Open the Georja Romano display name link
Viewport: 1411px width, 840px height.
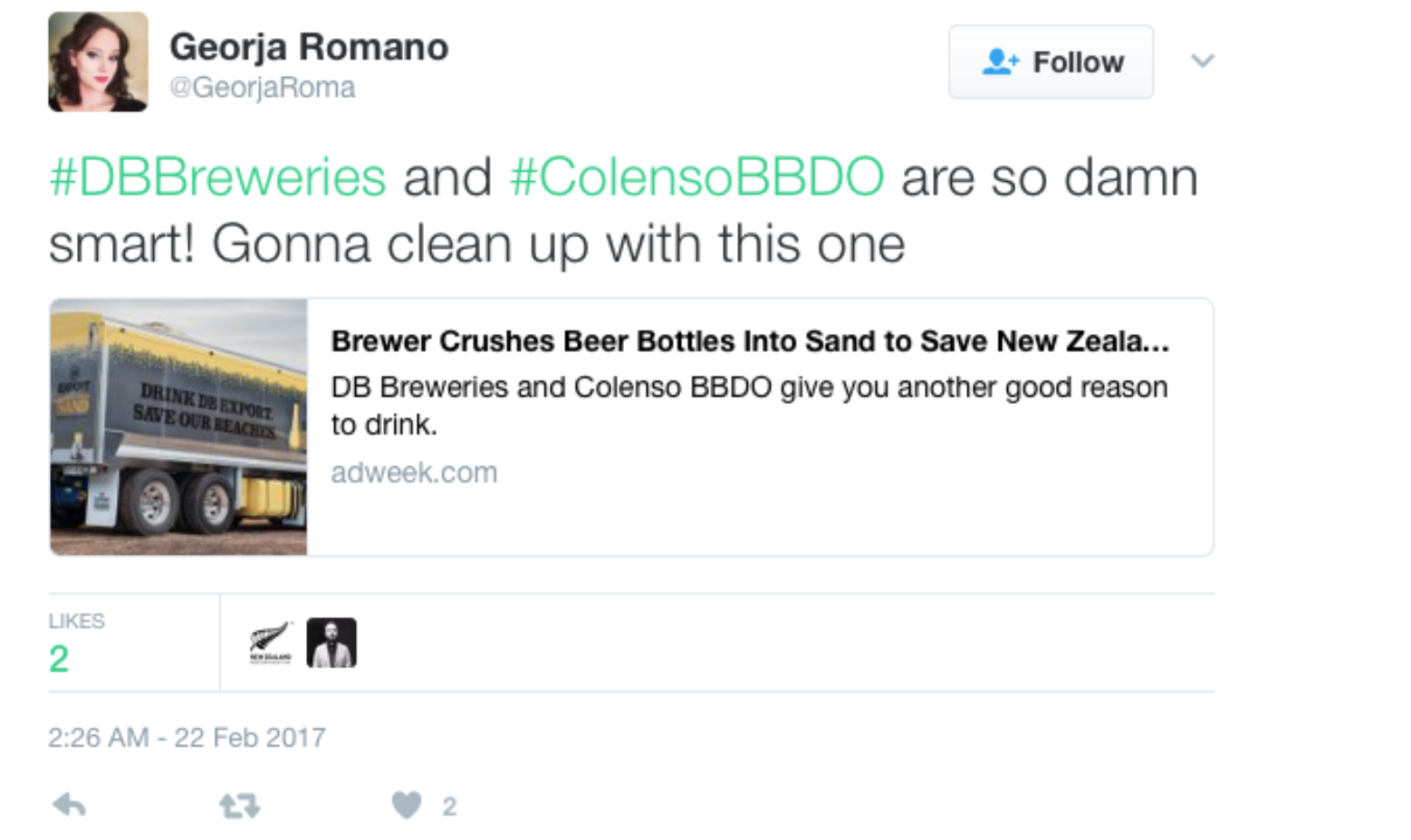click(x=309, y=47)
